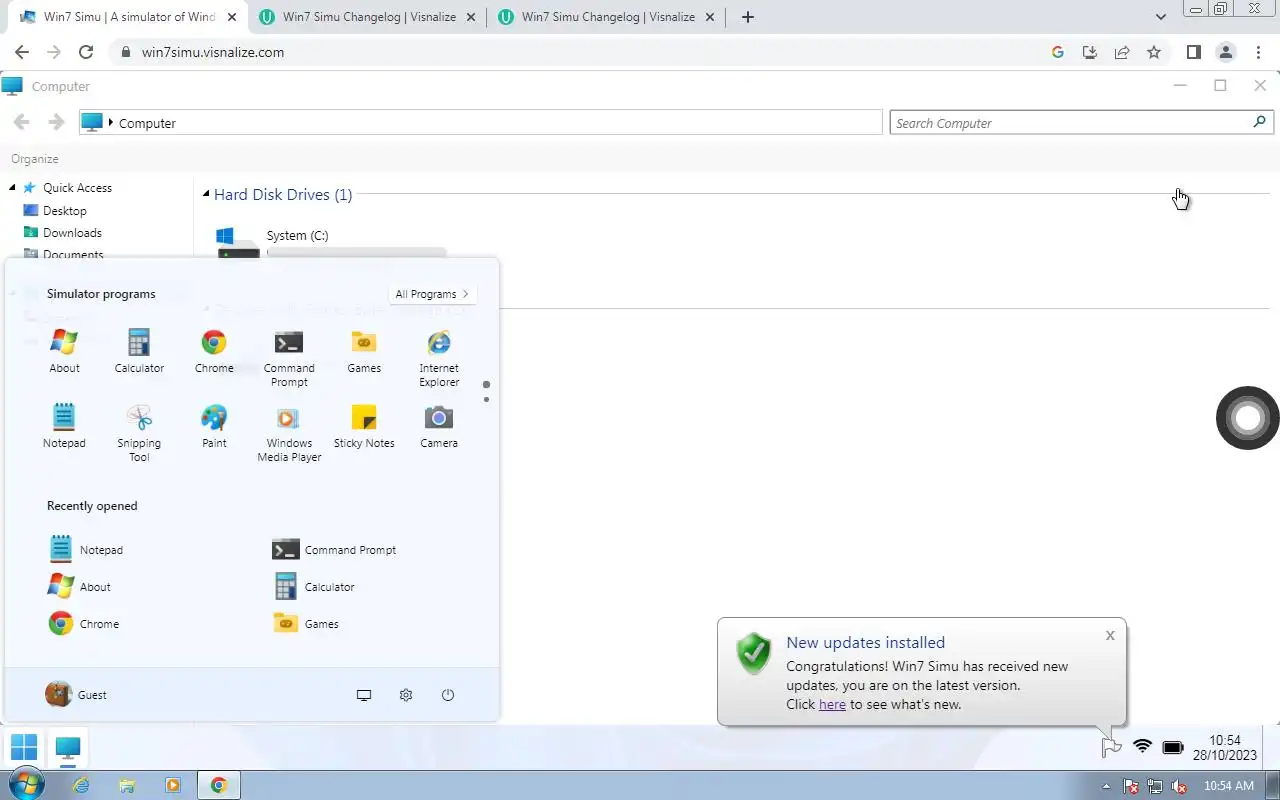Open a new browser tab
Screen dimensions: 1280x800
748,17
